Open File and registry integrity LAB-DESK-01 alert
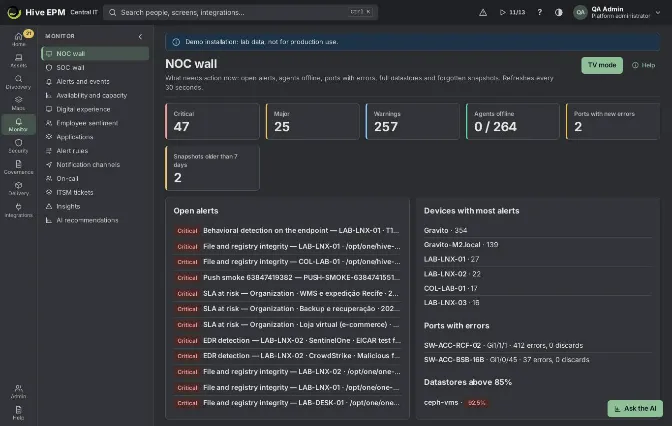The height and width of the screenshot is (426, 672). pyautogui.click(x=287, y=403)
